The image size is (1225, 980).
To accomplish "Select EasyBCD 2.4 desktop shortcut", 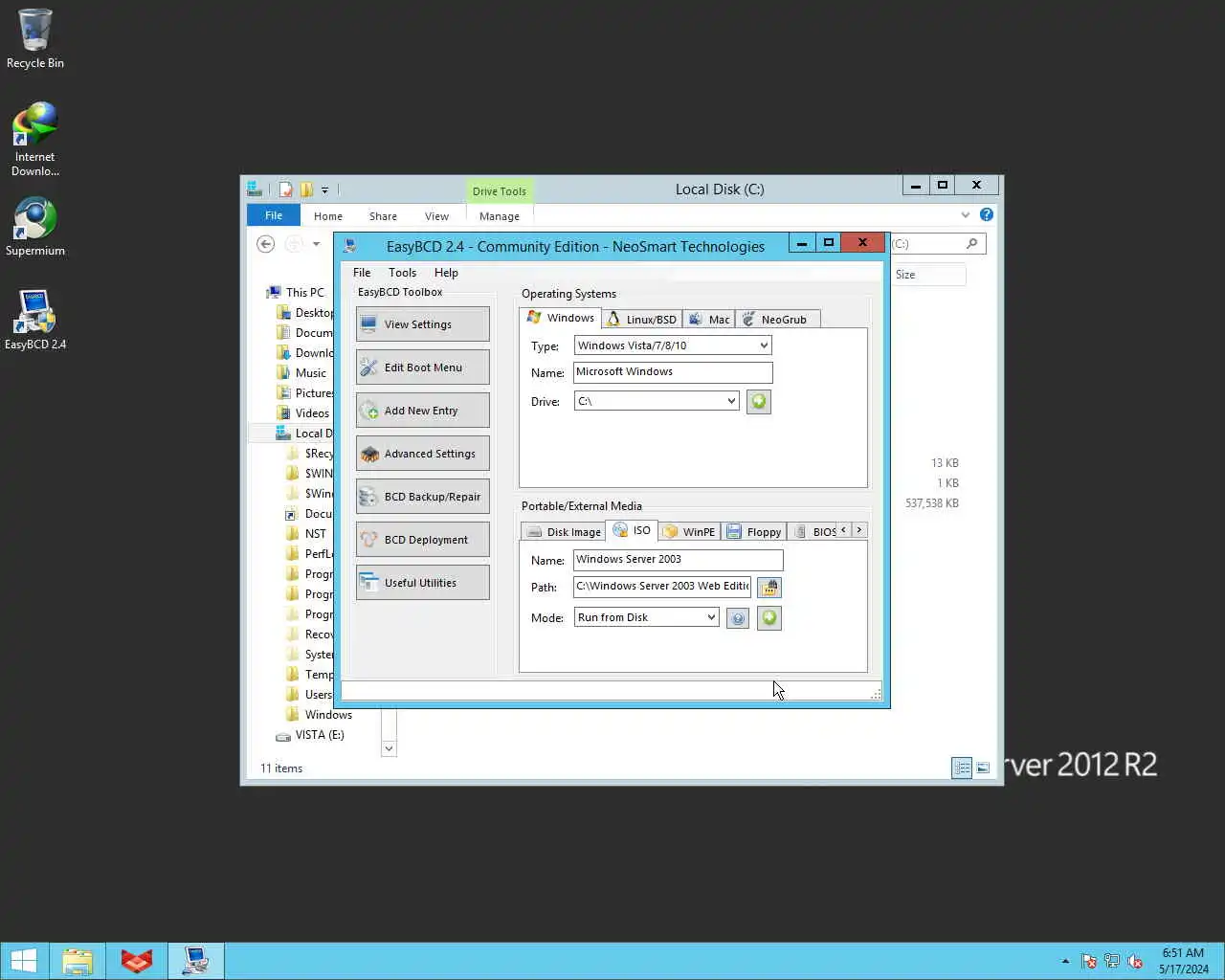I will click(x=35, y=321).
